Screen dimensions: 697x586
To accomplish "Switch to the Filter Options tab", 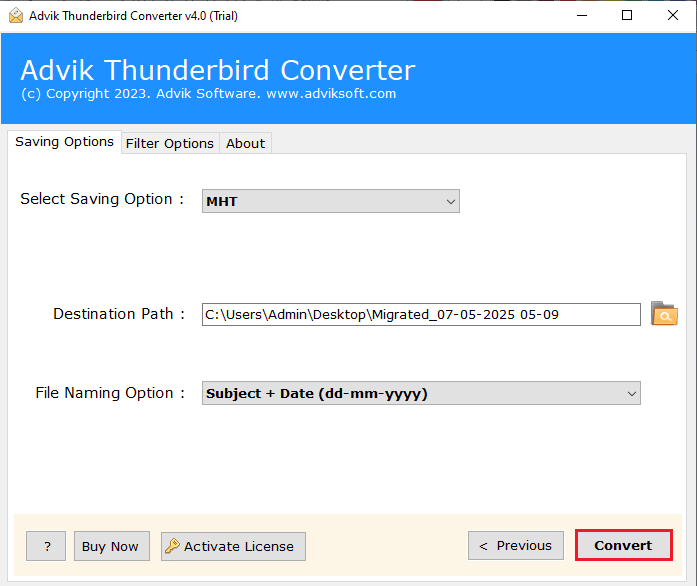I will pyautogui.click(x=170, y=143).
